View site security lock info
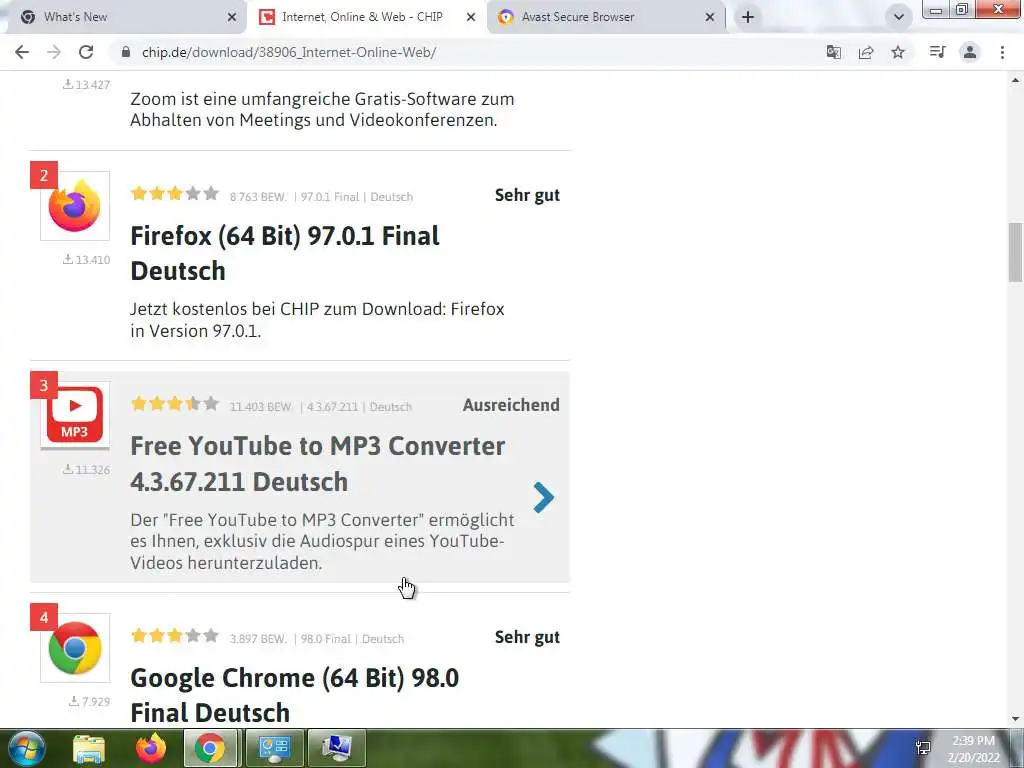 [126, 52]
